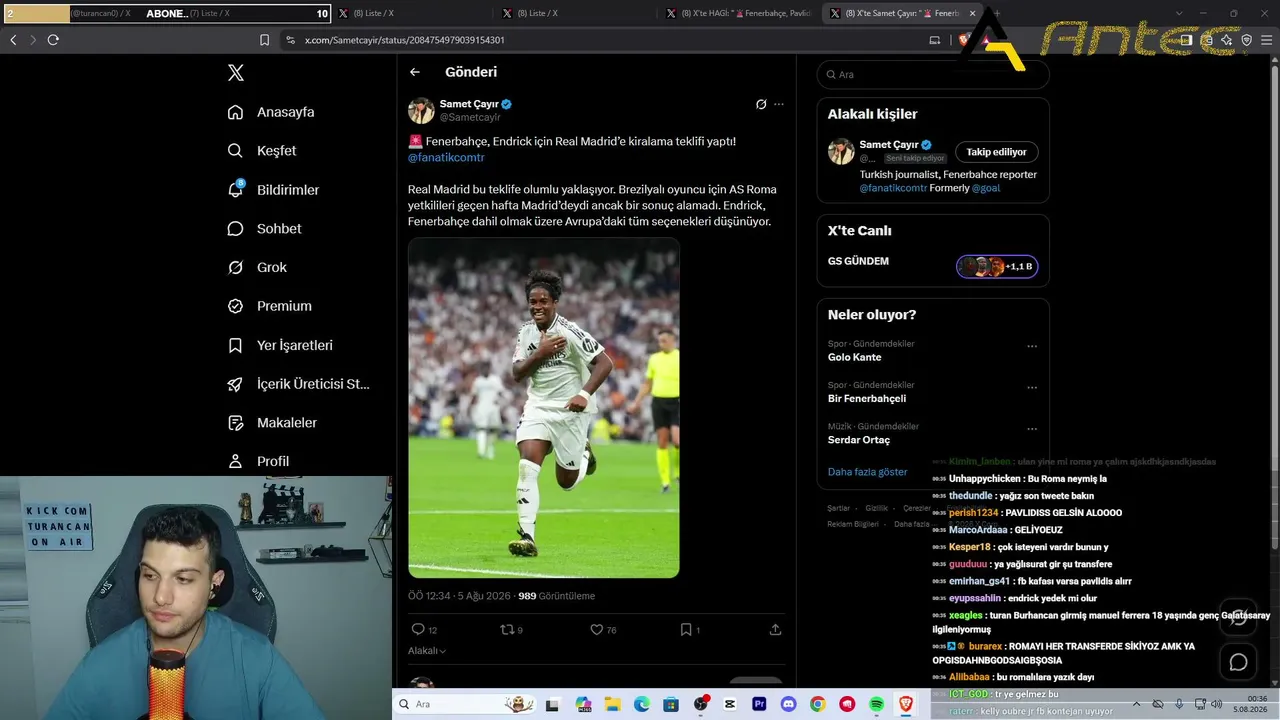
Task: Go back using the Gönderi arrow
Action: point(415,72)
